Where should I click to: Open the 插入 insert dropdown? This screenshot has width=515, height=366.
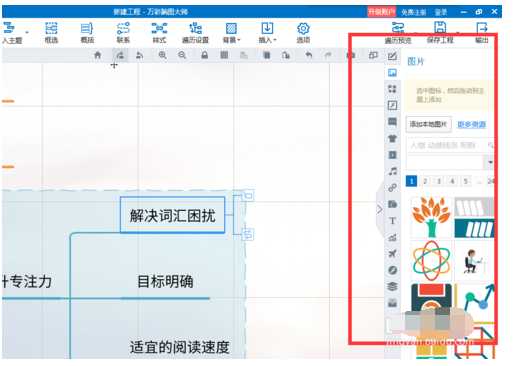pyautogui.click(x=267, y=32)
